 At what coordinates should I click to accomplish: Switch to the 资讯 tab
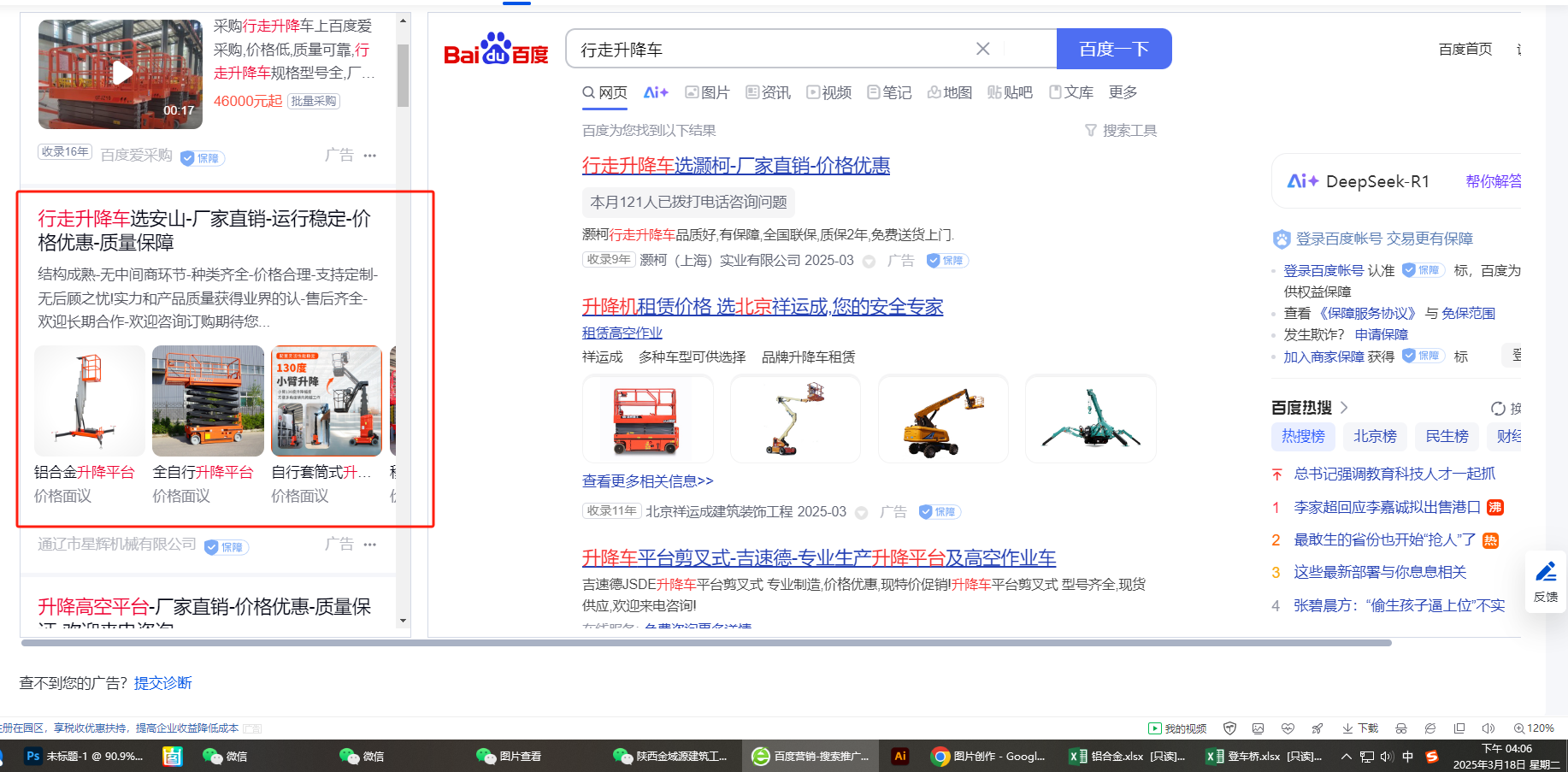coord(768,92)
